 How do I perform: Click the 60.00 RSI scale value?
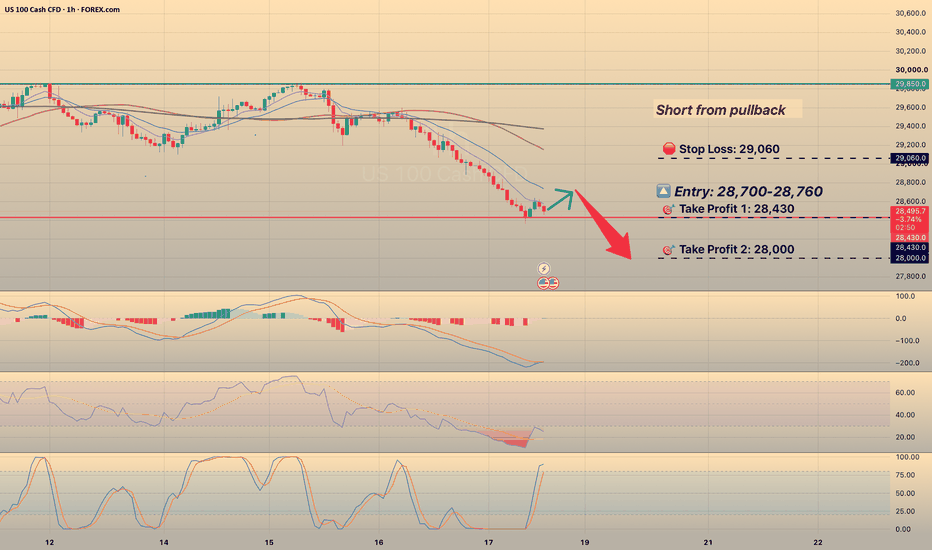[x=905, y=393]
